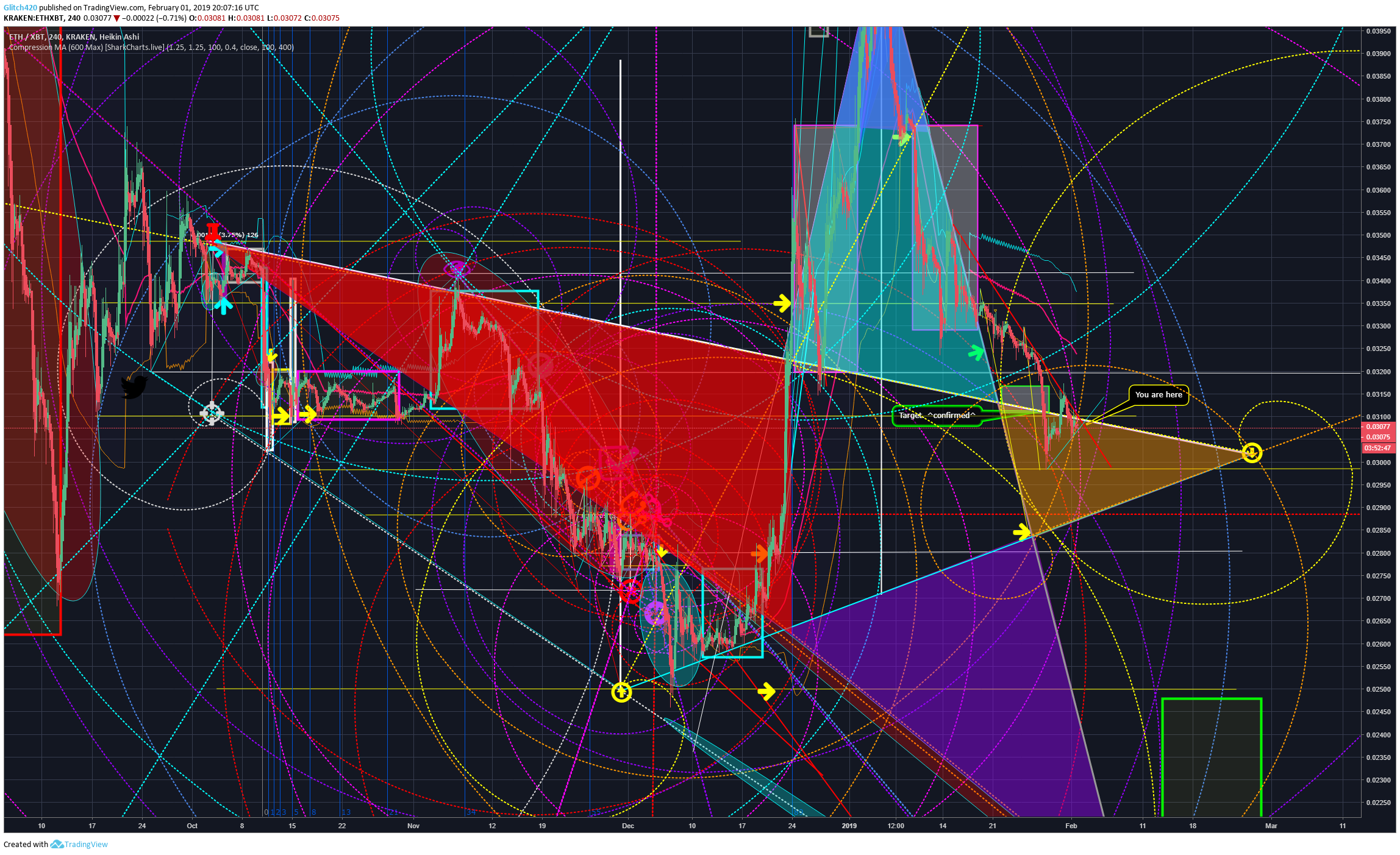
Task: Click the yellow circled up-arrow at 0.02500 line
Action: click(x=621, y=692)
